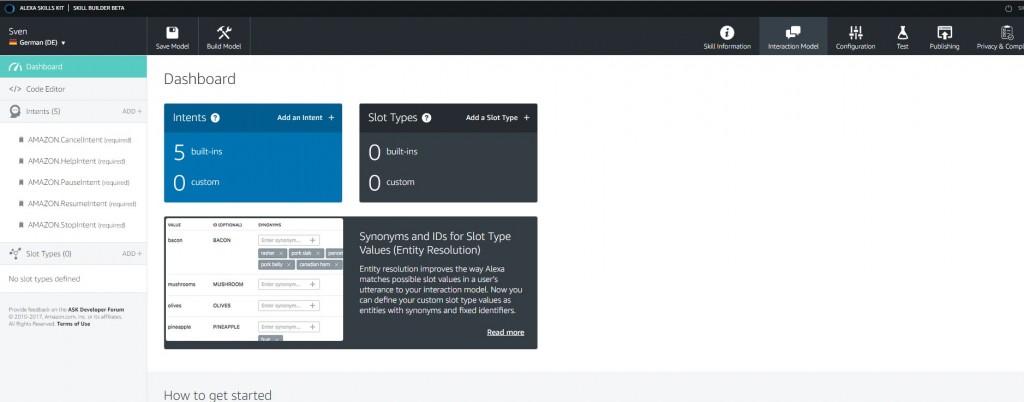Follow the Read more link
The image size is (1024, 402).
(x=505, y=332)
